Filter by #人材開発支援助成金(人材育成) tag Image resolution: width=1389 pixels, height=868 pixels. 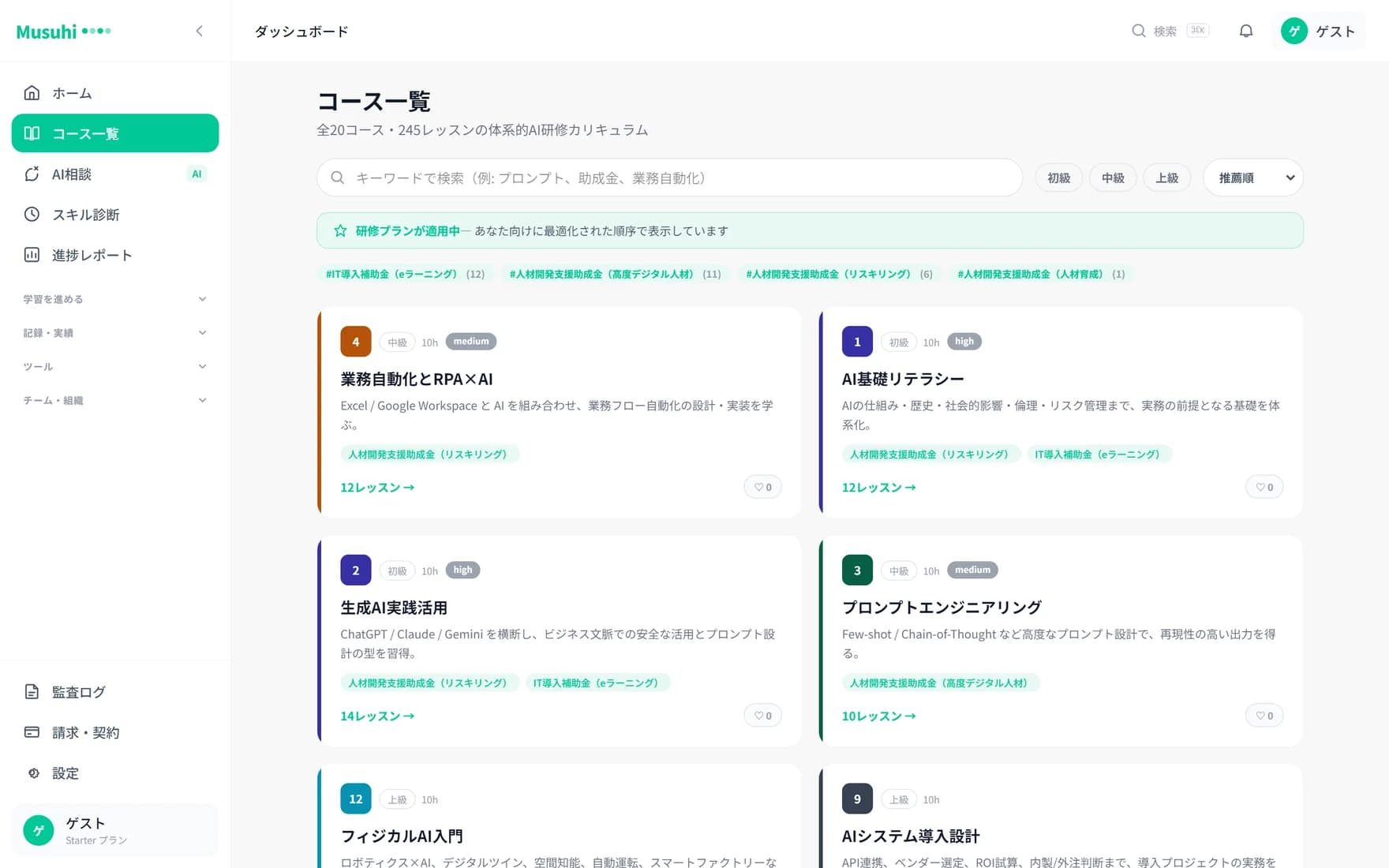pyautogui.click(x=1041, y=274)
